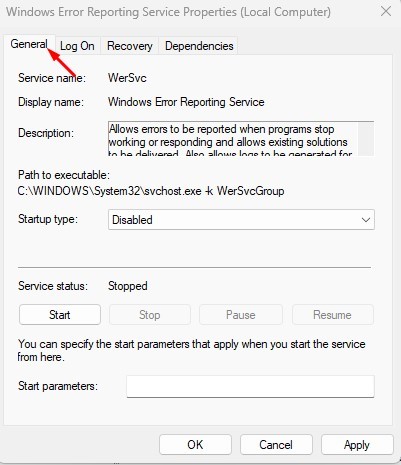Open the Dependencies tab

(x=199, y=46)
